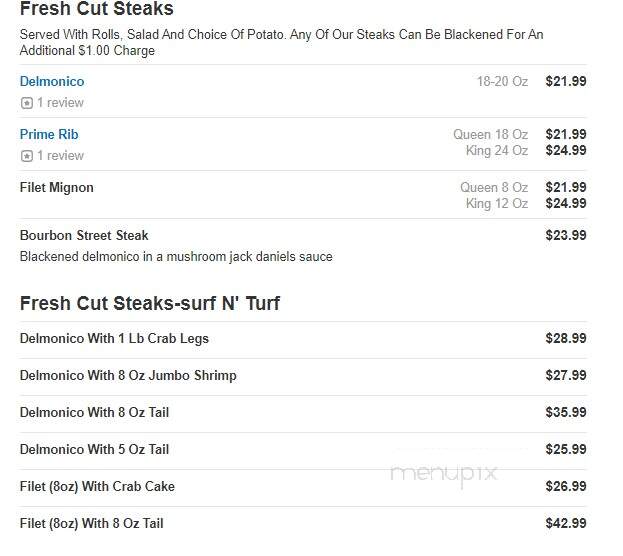
Task: Open the Prime Rib menu item link
Action: tap(49, 134)
